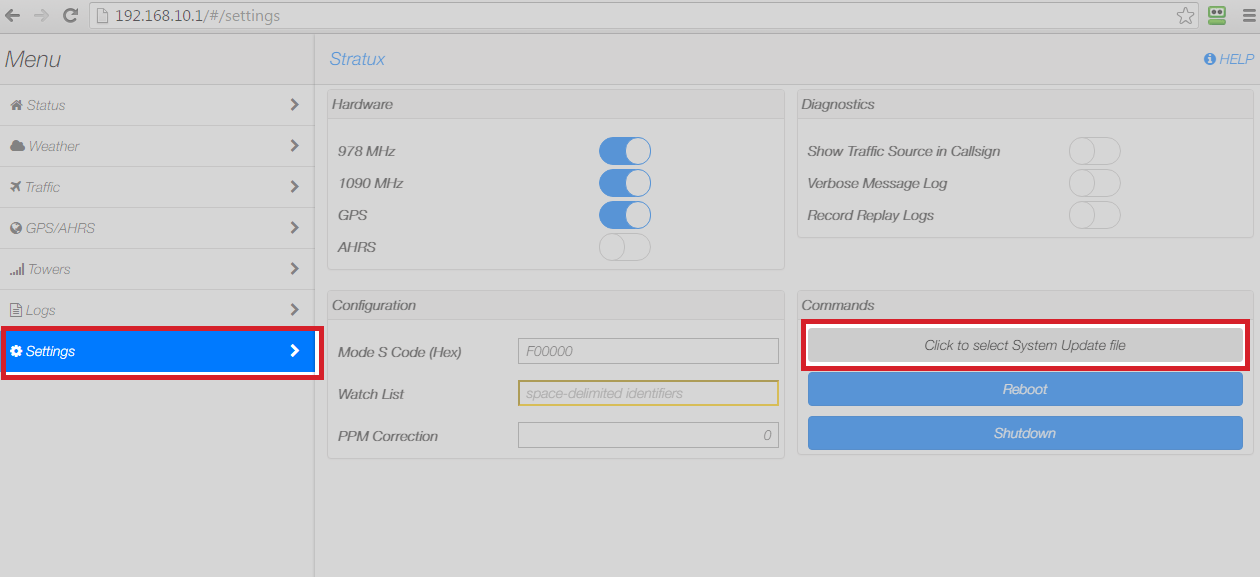Click the chevron in the Weather row
Viewport: 1260px width, 577px height.
[x=294, y=146]
